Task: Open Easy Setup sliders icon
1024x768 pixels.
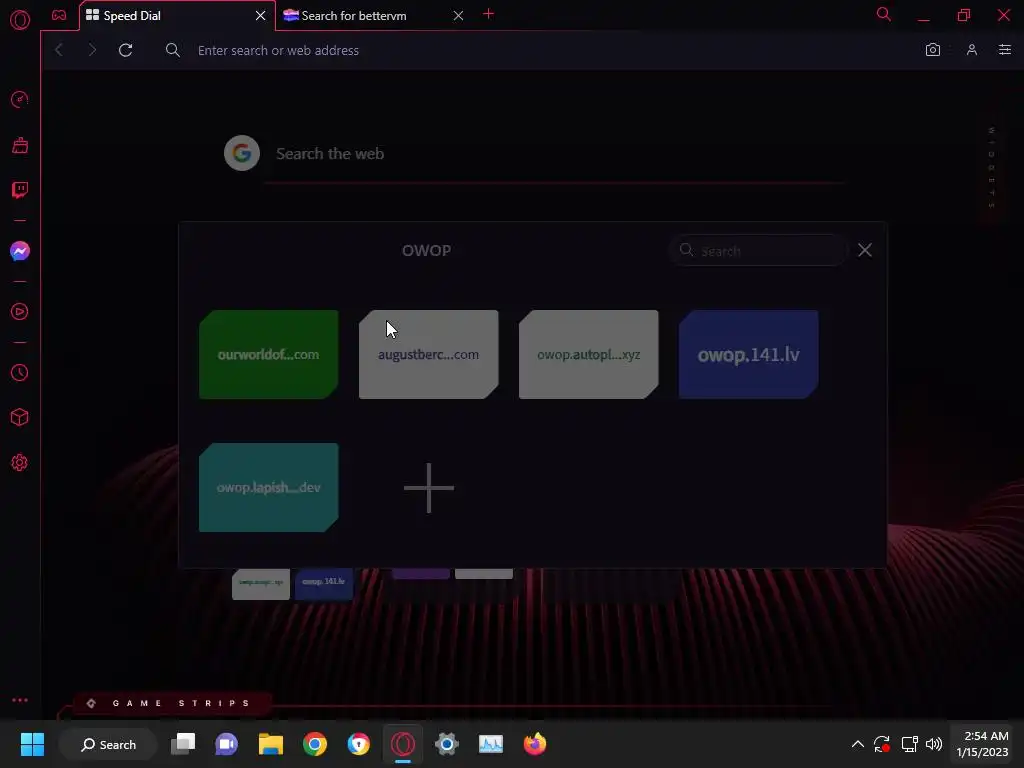Action: tap(1005, 50)
